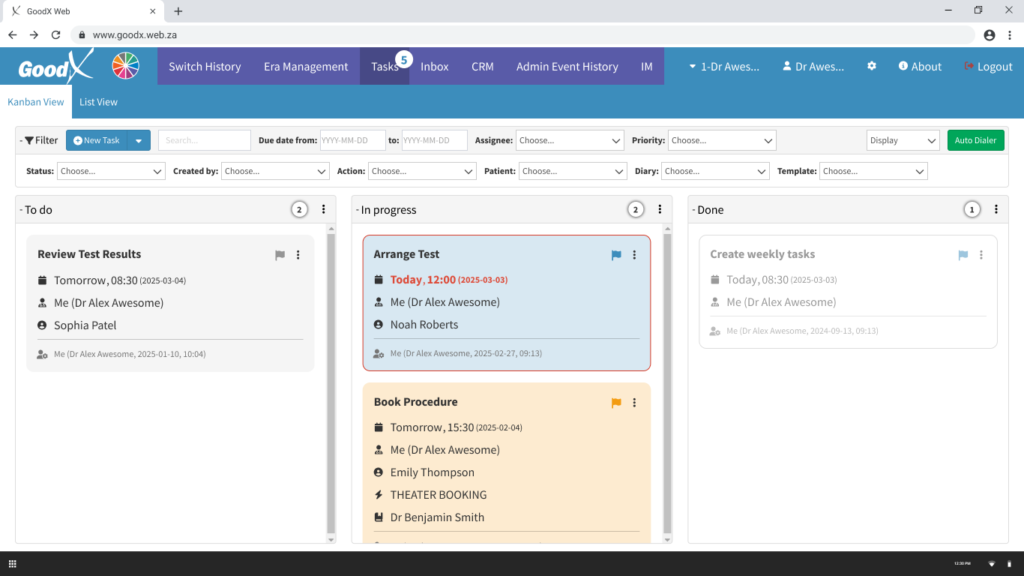The image size is (1024, 576).
Task: Reload the browser page
Action: (x=56, y=35)
